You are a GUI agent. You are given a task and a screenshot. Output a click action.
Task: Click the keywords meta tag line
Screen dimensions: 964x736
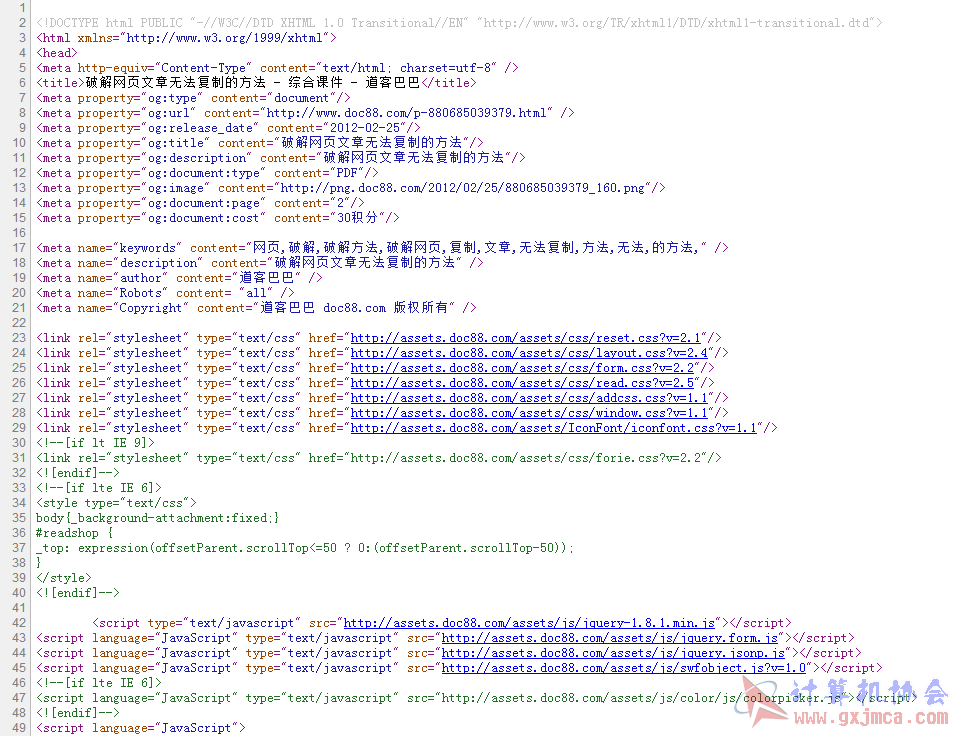pos(382,248)
